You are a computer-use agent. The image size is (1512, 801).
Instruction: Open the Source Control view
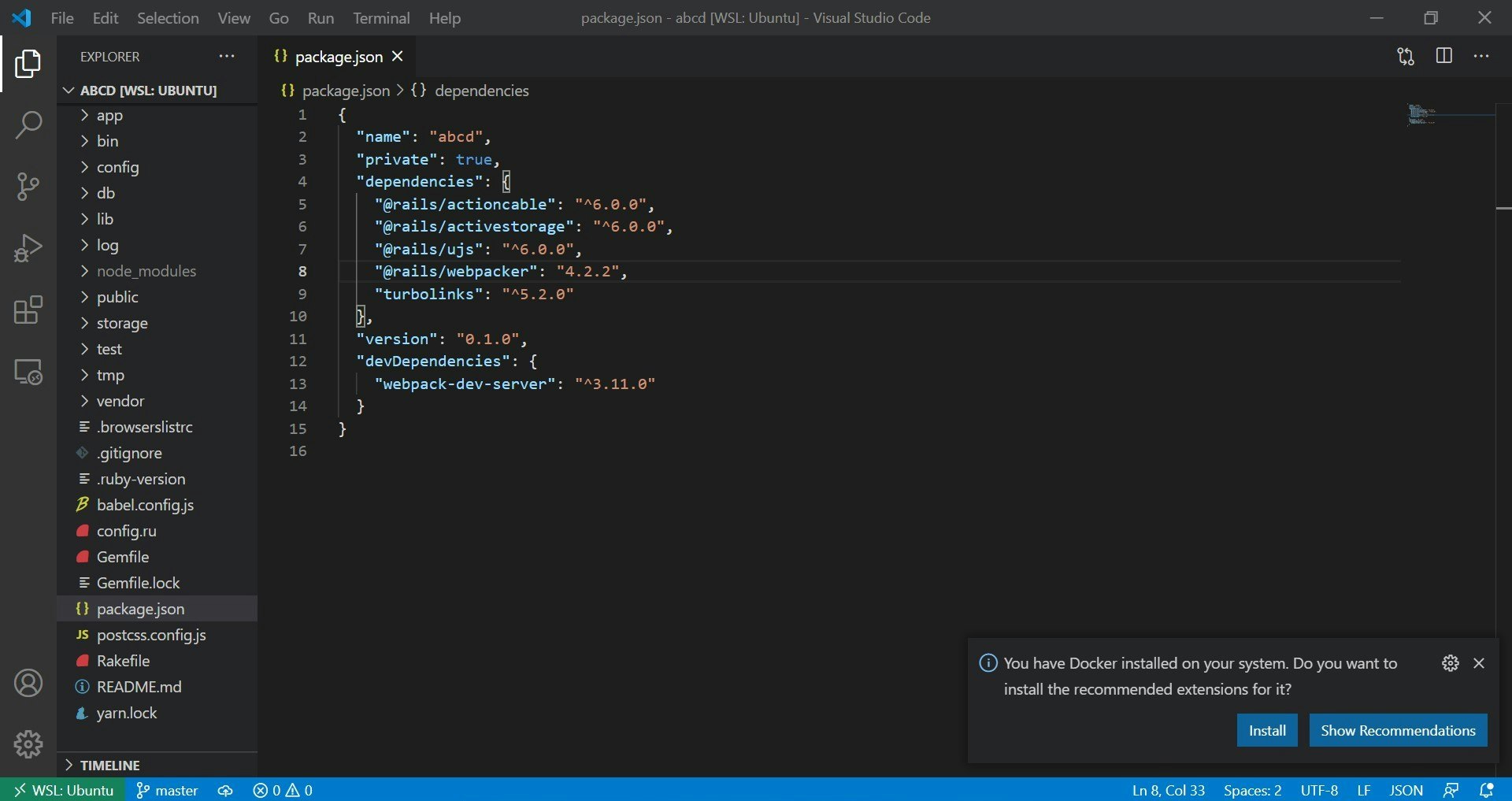(x=28, y=187)
